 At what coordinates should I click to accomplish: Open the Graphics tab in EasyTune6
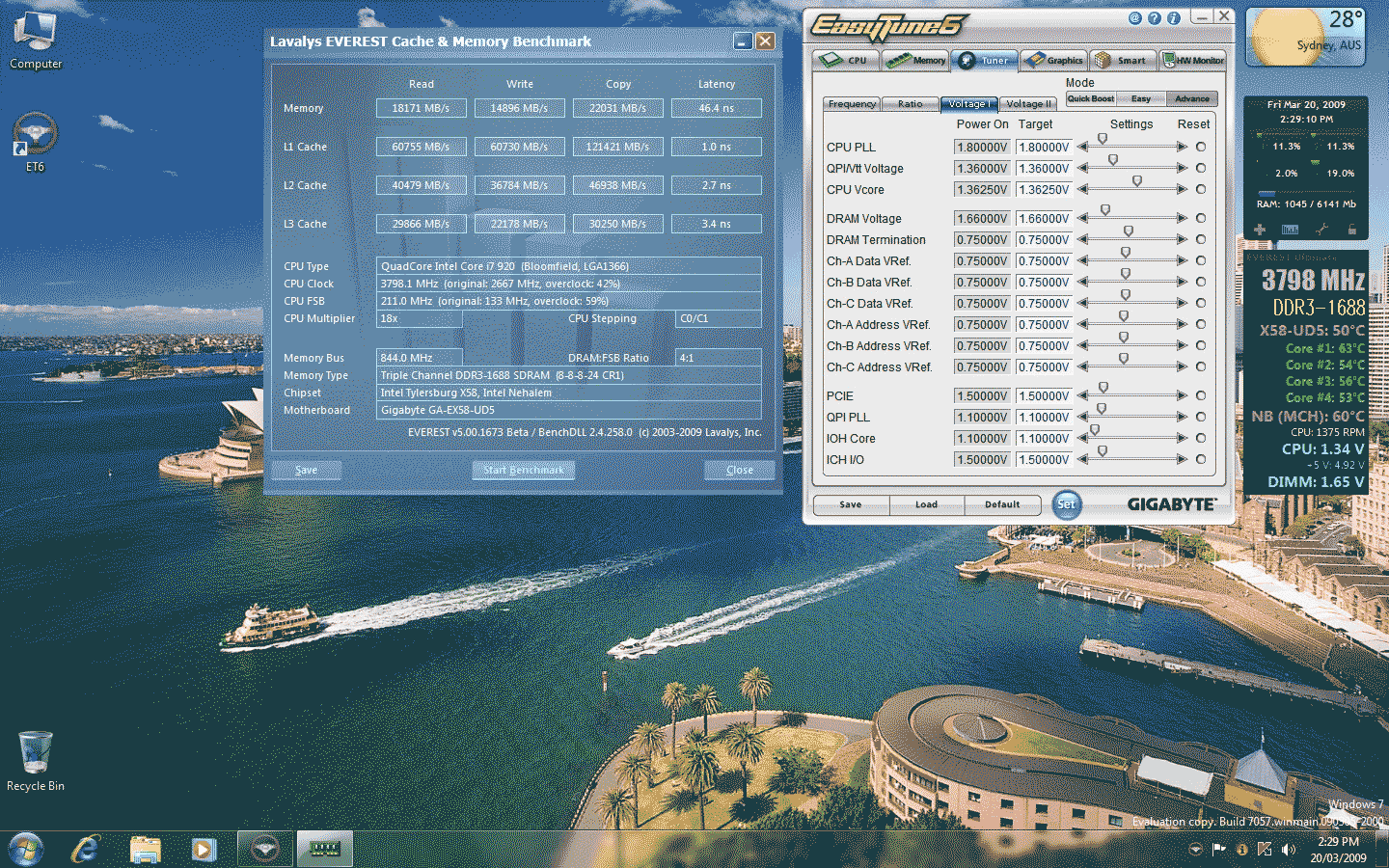(1053, 60)
